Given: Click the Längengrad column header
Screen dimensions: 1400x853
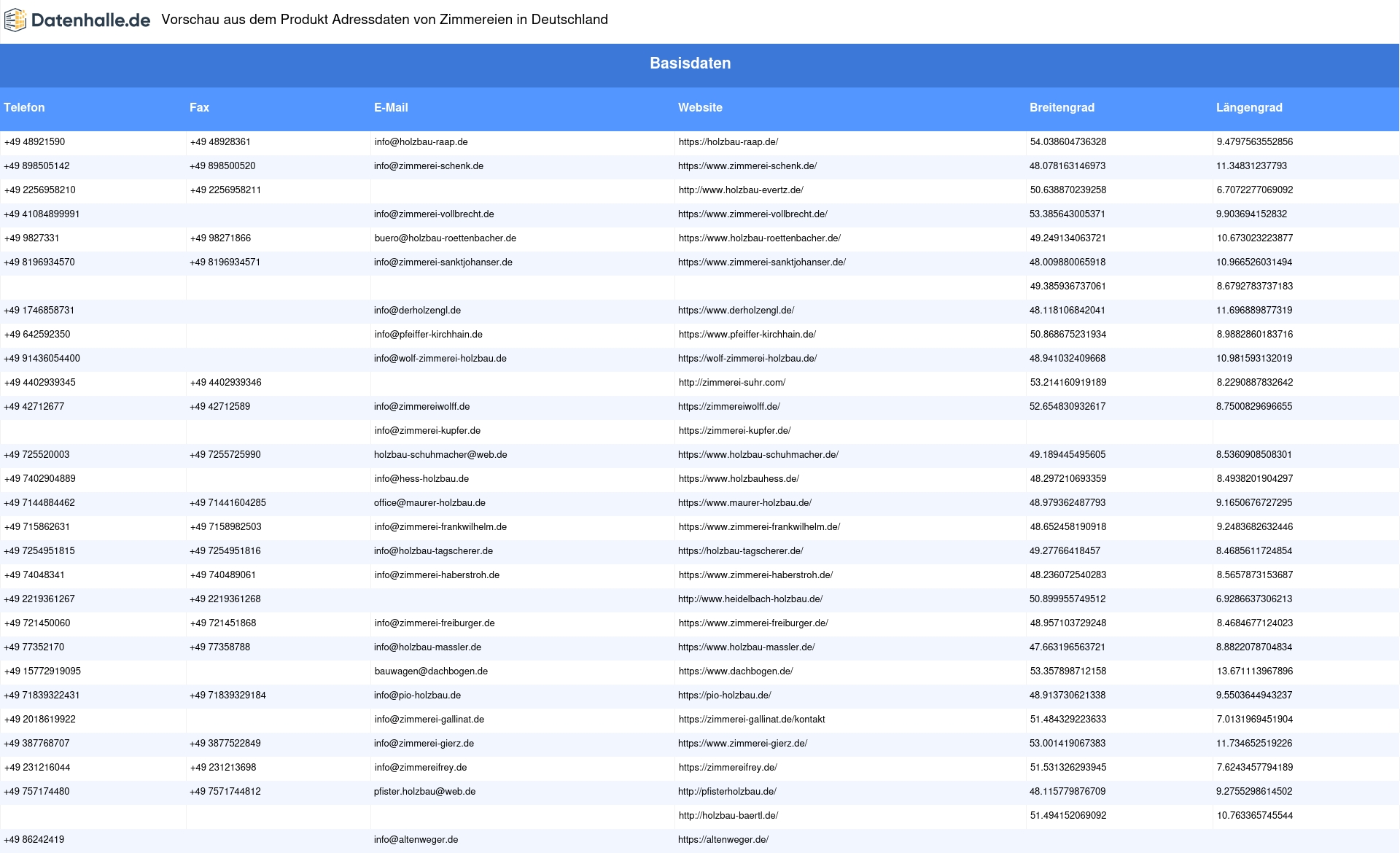Looking at the screenshot, I should pos(1249,108).
